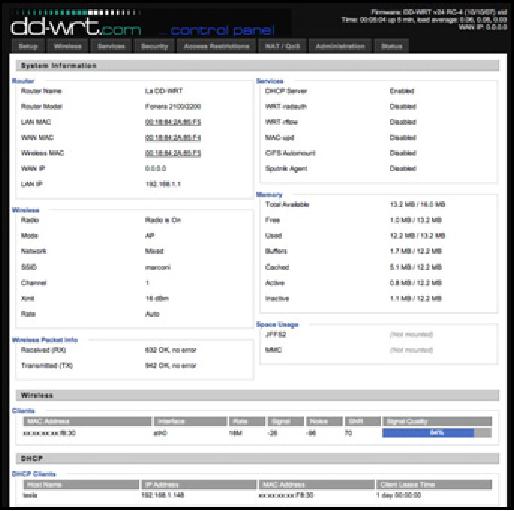Open the Services tab
Viewport: 514px width, 511px height.
click(111, 46)
